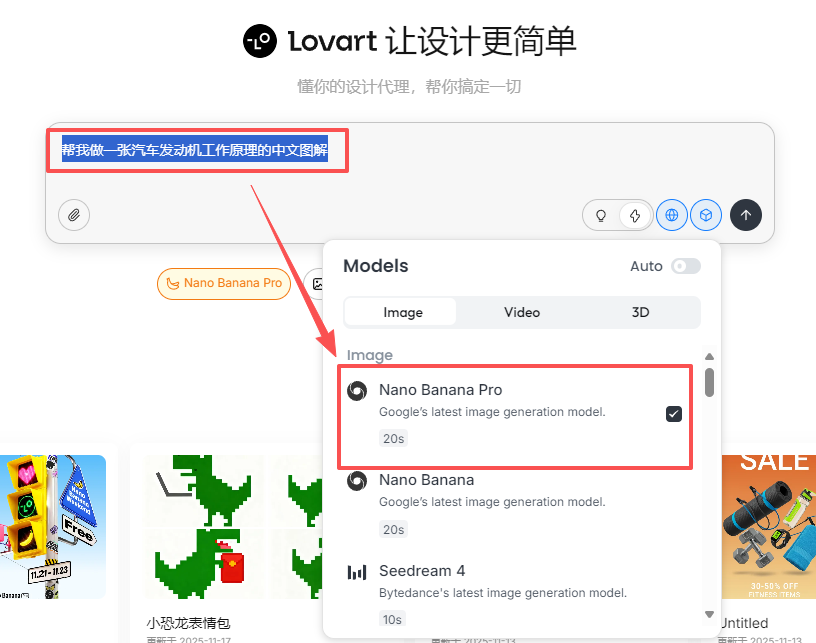The width and height of the screenshot is (816, 643).
Task: Click the Seedream 4 model icon
Action: [x=357, y=572]
